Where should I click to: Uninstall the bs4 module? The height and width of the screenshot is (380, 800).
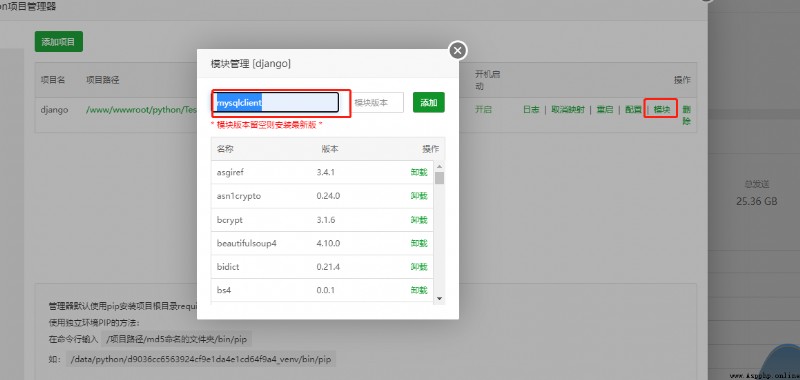(x=419, y=290)
